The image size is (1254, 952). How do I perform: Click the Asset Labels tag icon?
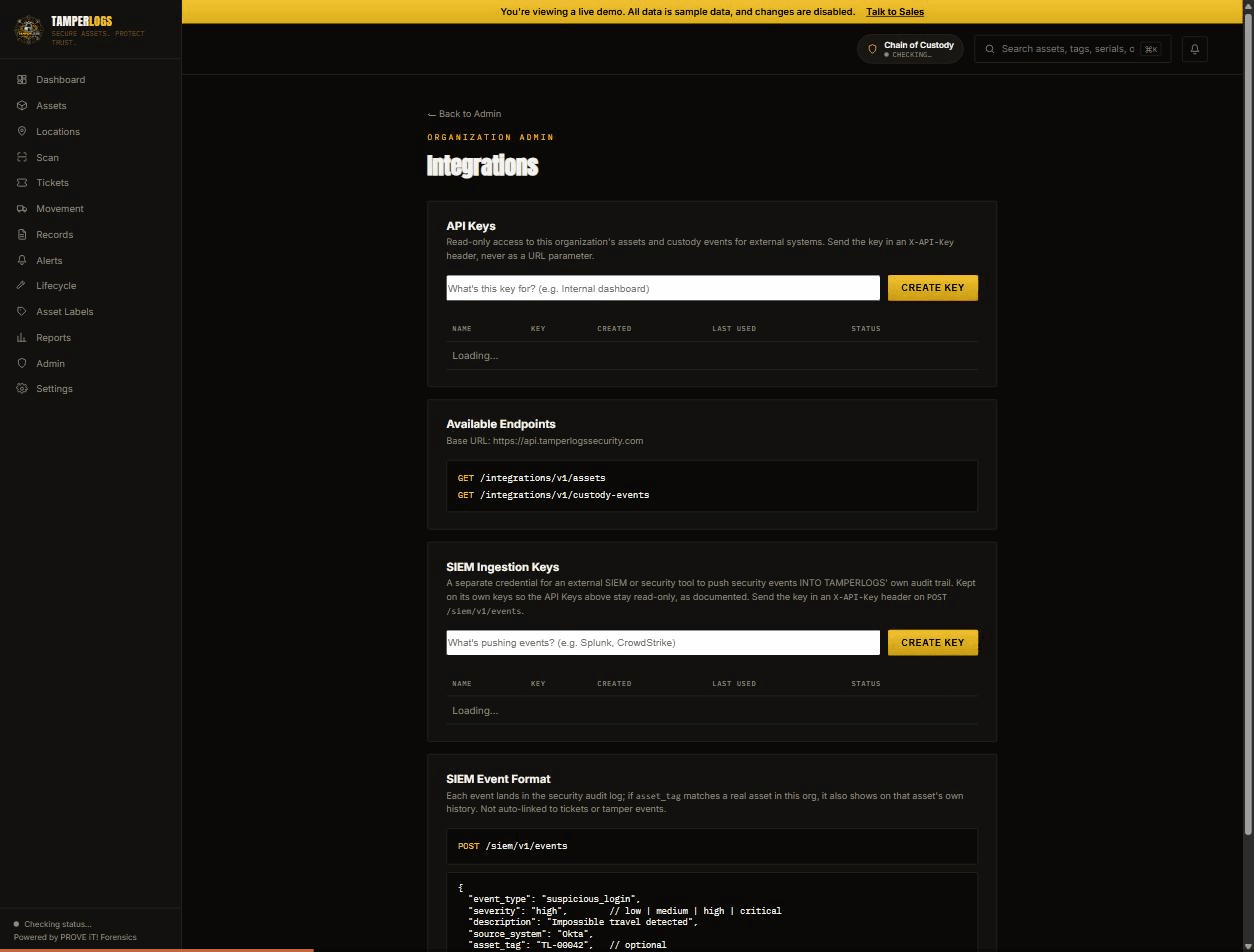(22, 312)
